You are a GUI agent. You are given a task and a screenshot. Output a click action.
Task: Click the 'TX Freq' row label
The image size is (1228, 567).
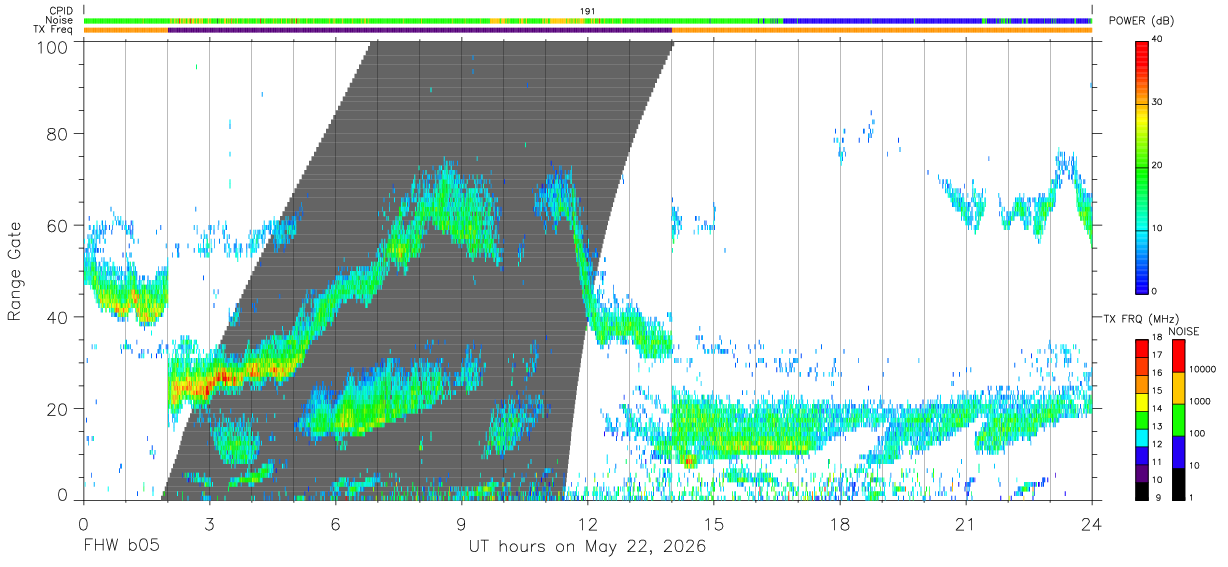(x=54, y=30)
